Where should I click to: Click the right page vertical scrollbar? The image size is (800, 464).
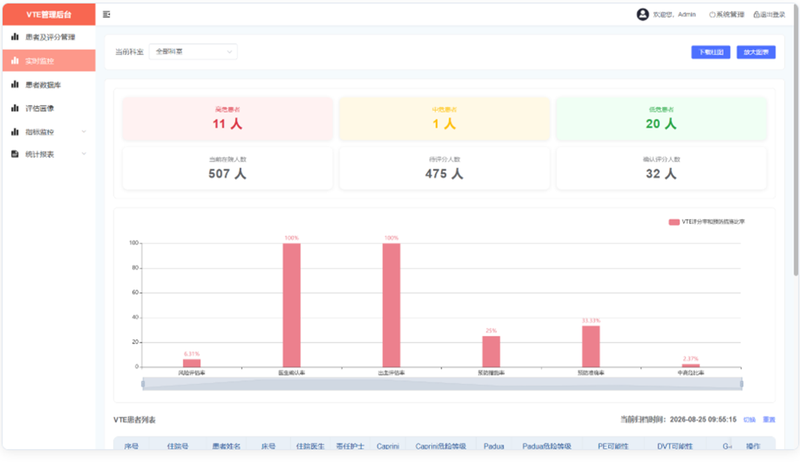click(796, 140)
